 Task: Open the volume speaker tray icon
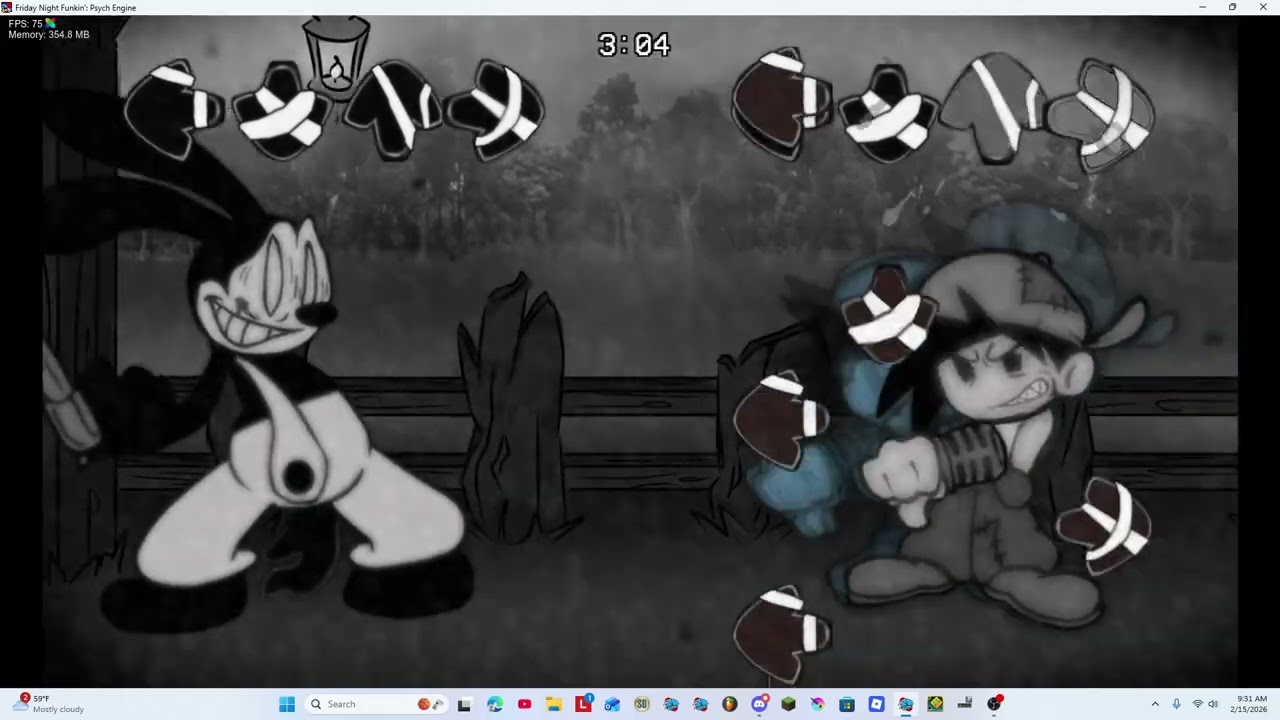coord(1213,704)
